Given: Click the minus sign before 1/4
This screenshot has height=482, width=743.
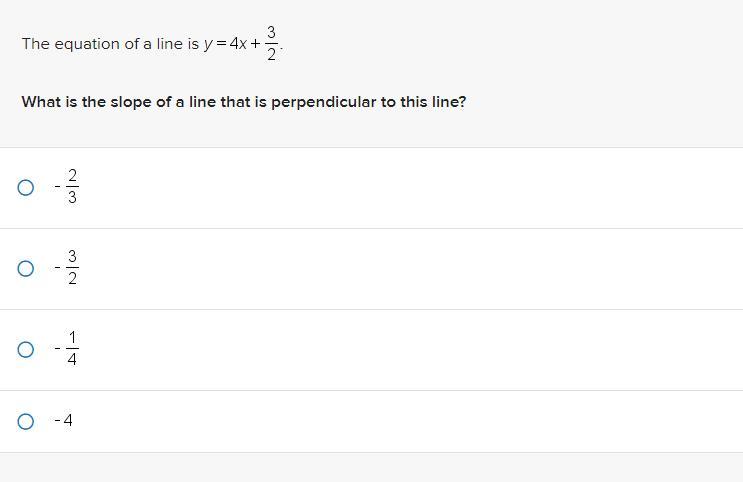Looking at the screenshot, I should (57, 349).
